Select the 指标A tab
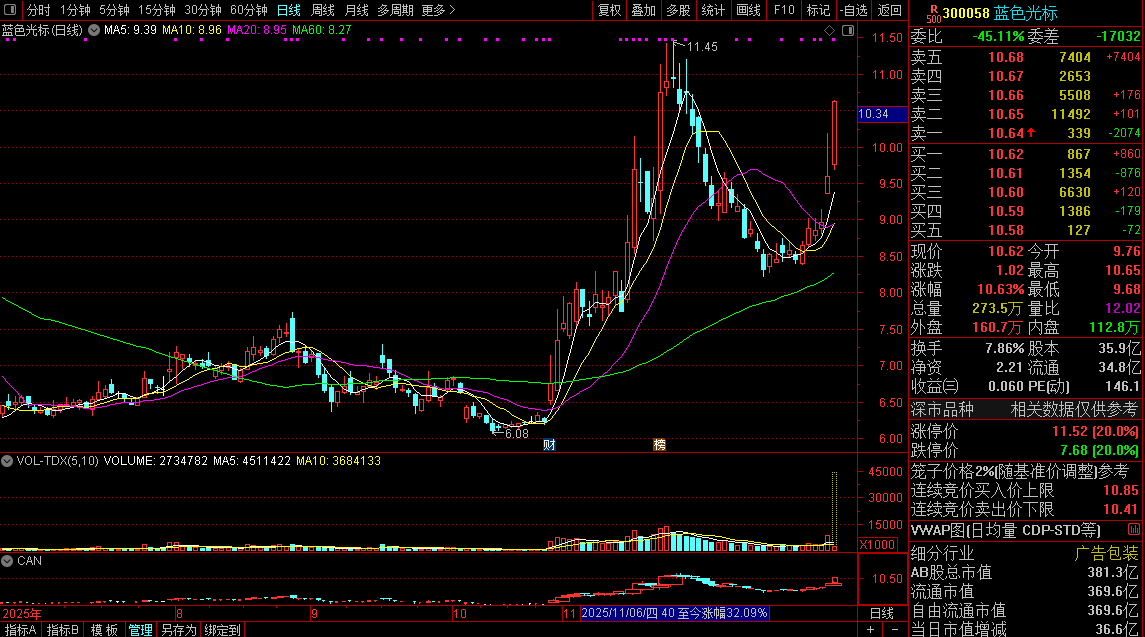1145x637 pixels. (x=20, y=630)
